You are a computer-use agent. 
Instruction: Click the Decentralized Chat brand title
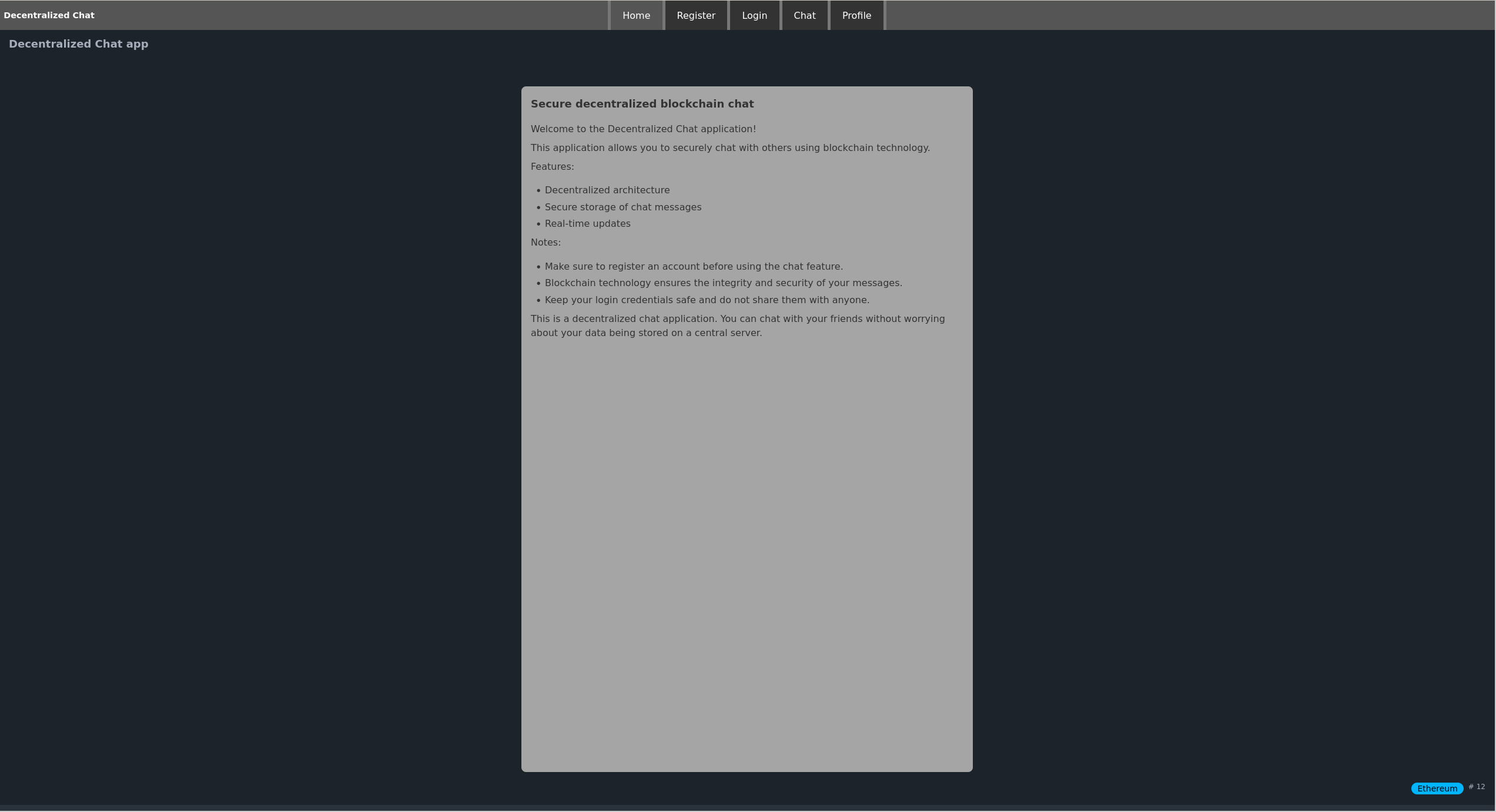(49, 15)
